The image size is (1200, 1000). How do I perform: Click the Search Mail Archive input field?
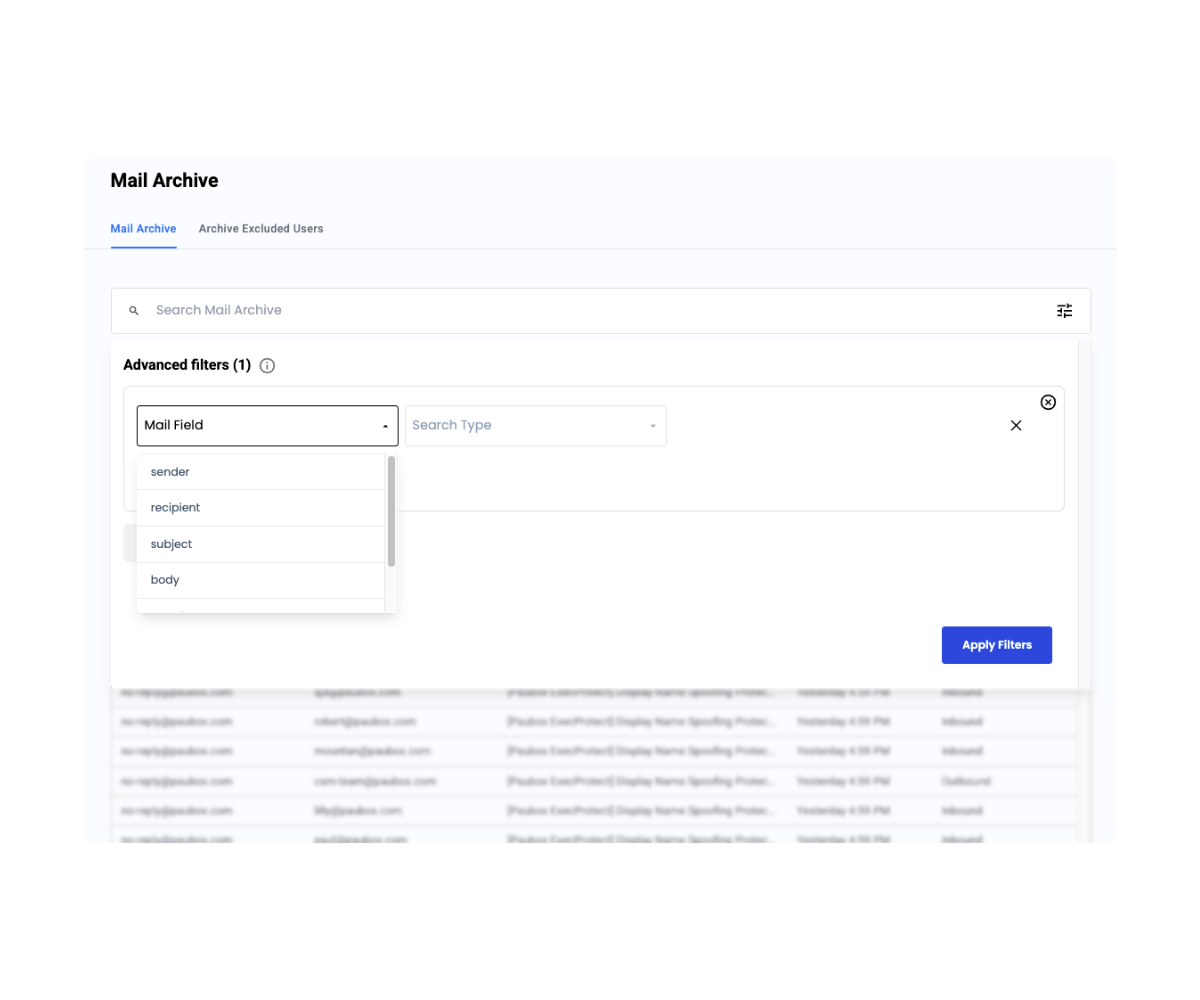(590, 311)
